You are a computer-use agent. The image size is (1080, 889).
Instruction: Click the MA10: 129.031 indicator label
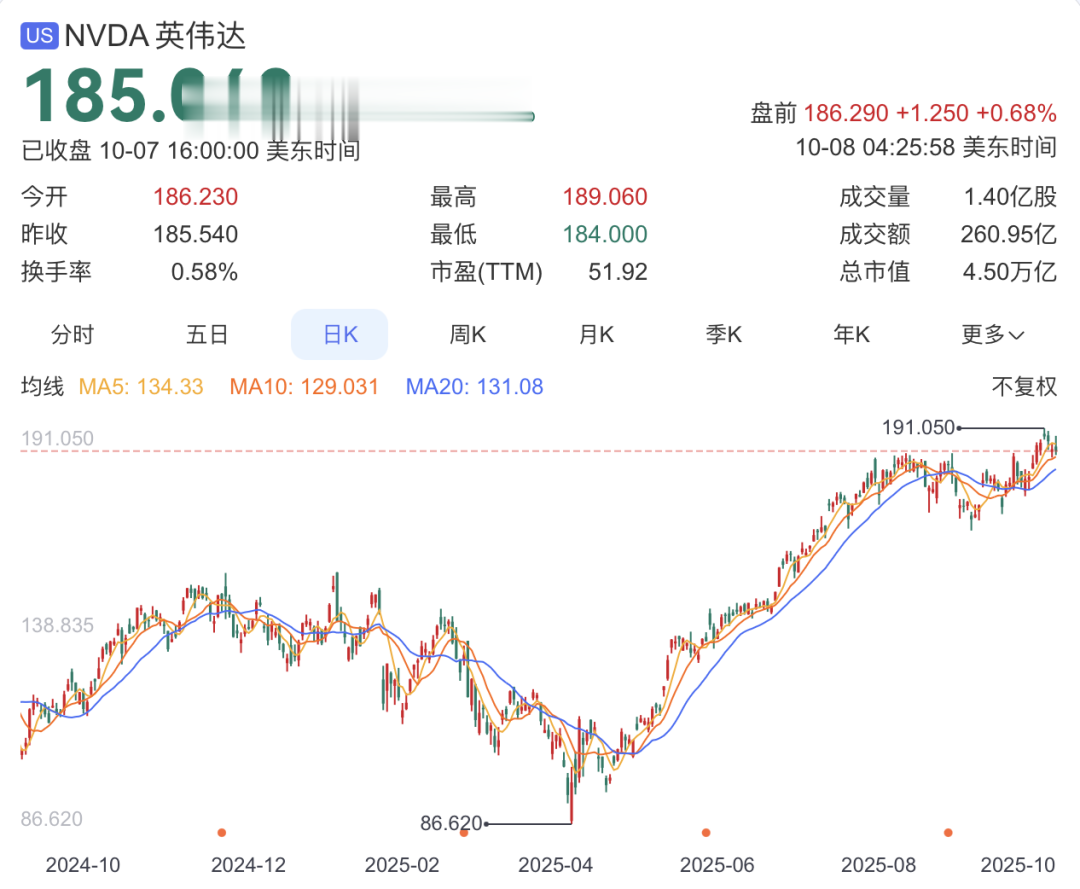[x=304, y=386]
